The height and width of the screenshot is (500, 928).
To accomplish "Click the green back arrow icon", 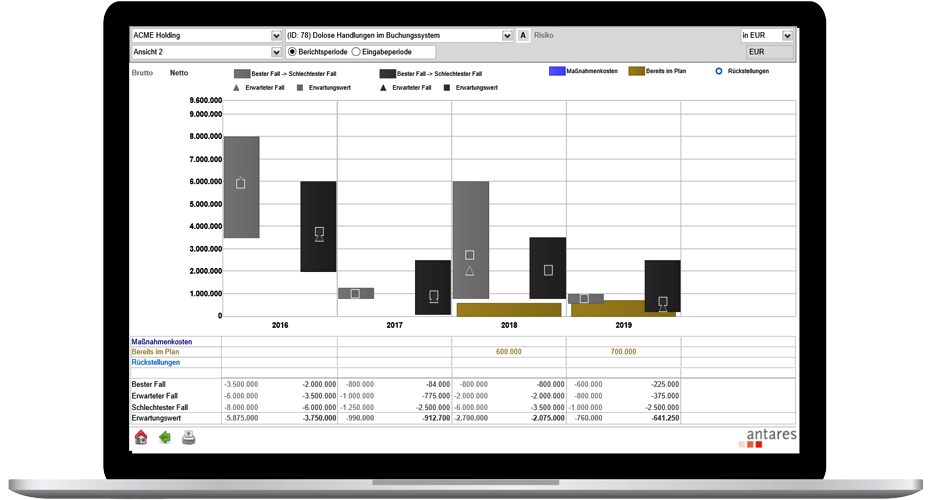I will point(164,437).
